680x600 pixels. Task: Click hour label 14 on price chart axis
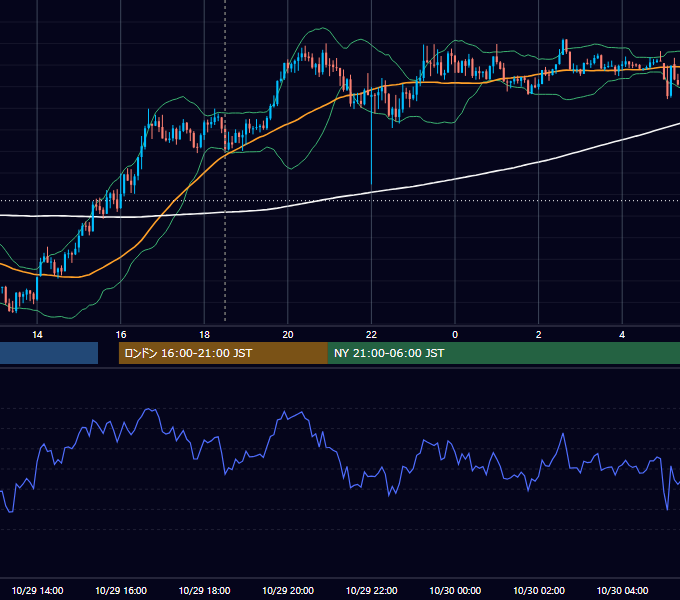click(37, 335)
